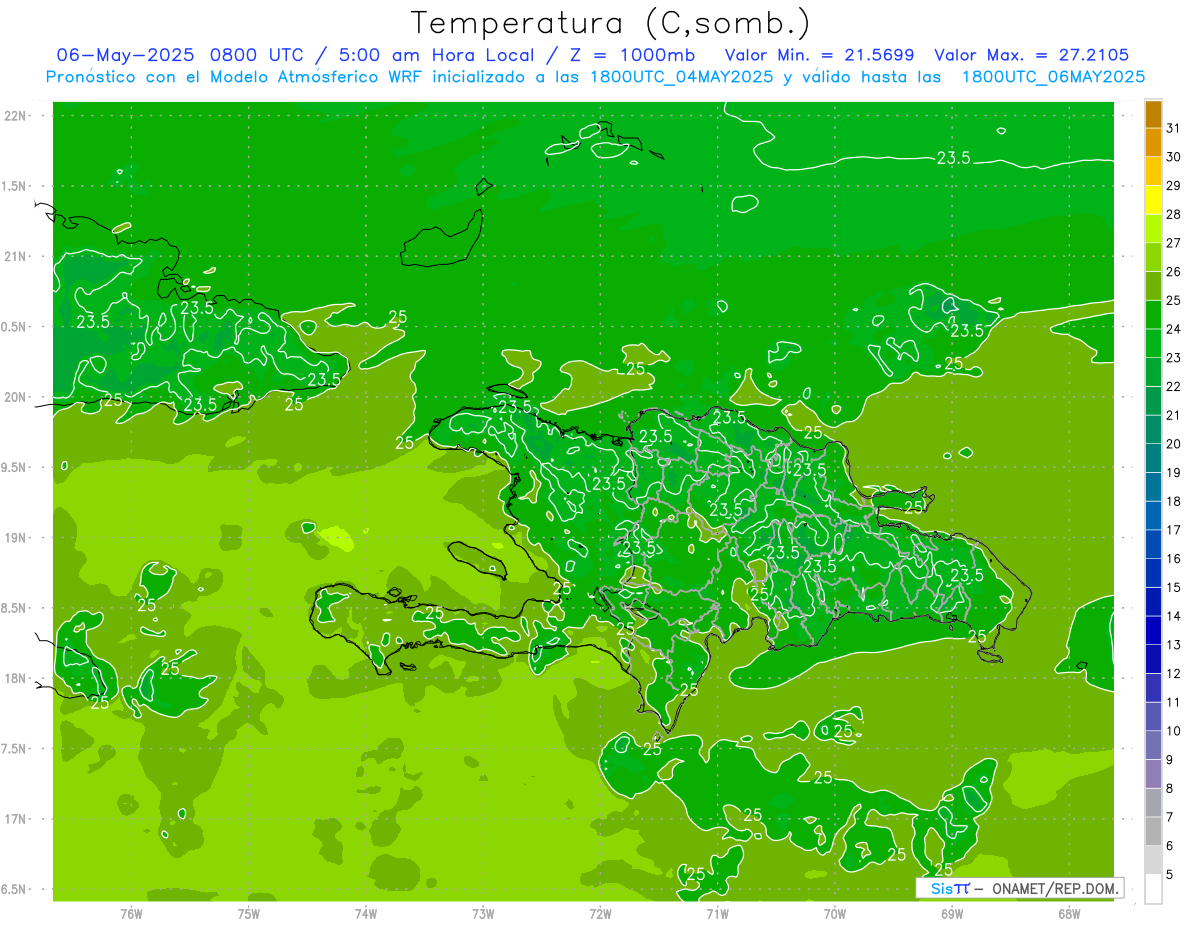Click the "28" label on color scale
The image size is (1200, 927).
[x=1173, y=214]
